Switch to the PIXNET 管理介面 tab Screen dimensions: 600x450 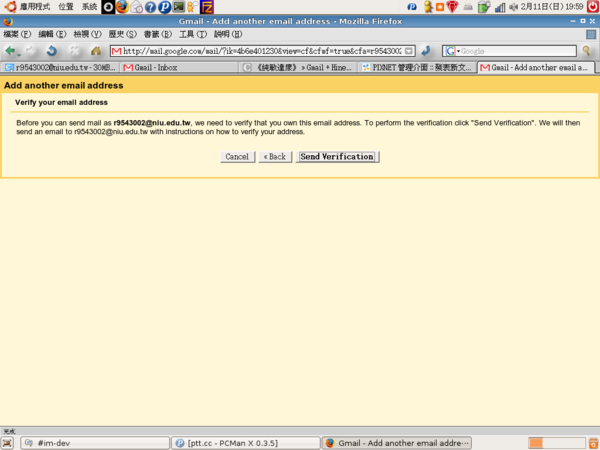417,68
